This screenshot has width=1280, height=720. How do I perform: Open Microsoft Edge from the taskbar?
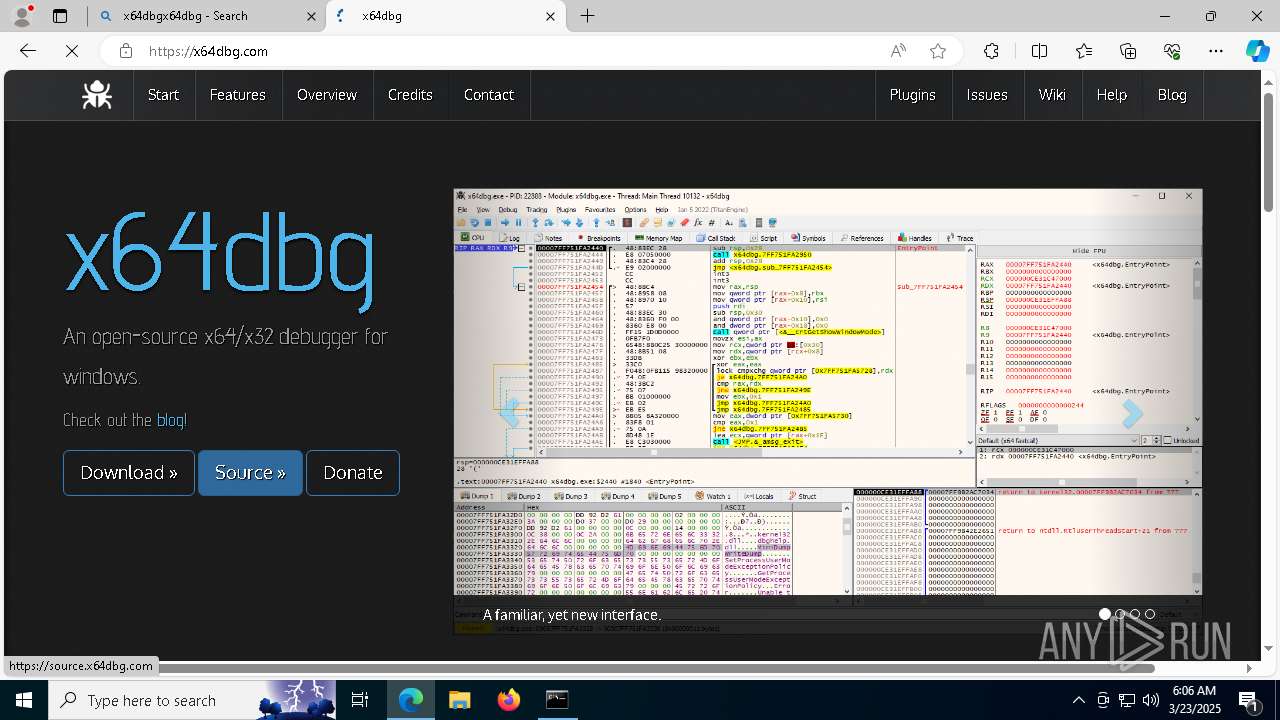(x=411, y=700)
